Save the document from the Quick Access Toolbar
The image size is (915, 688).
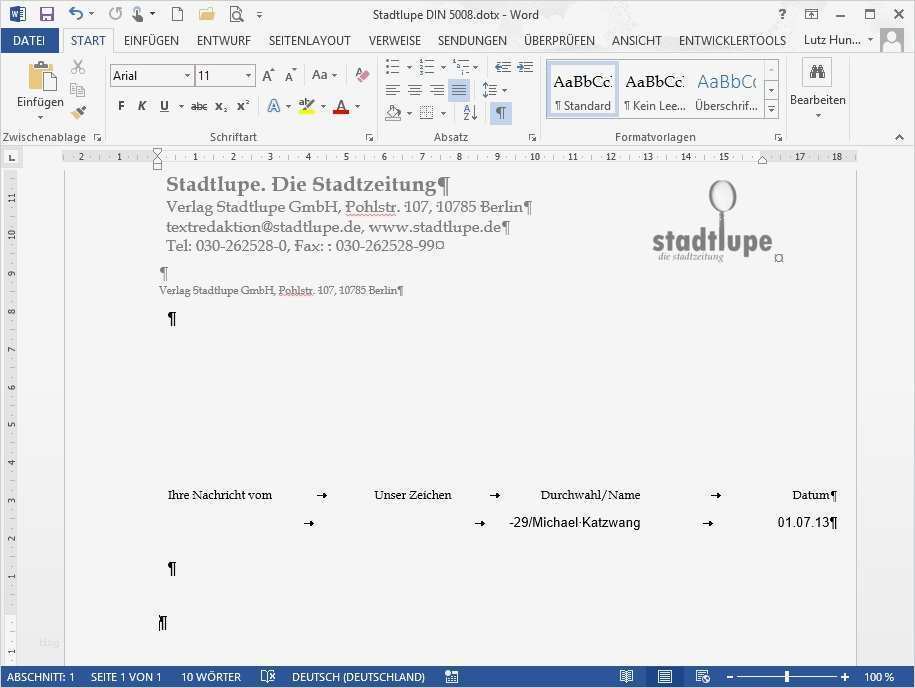[47, 14]
